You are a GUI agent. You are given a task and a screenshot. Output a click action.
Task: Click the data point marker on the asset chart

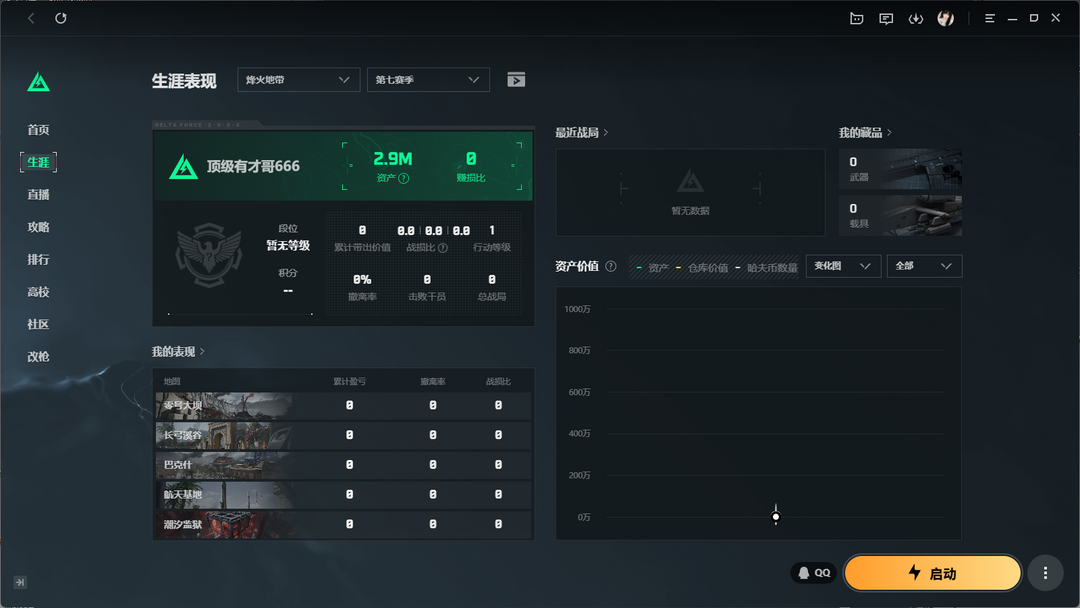tap(776, 516)
